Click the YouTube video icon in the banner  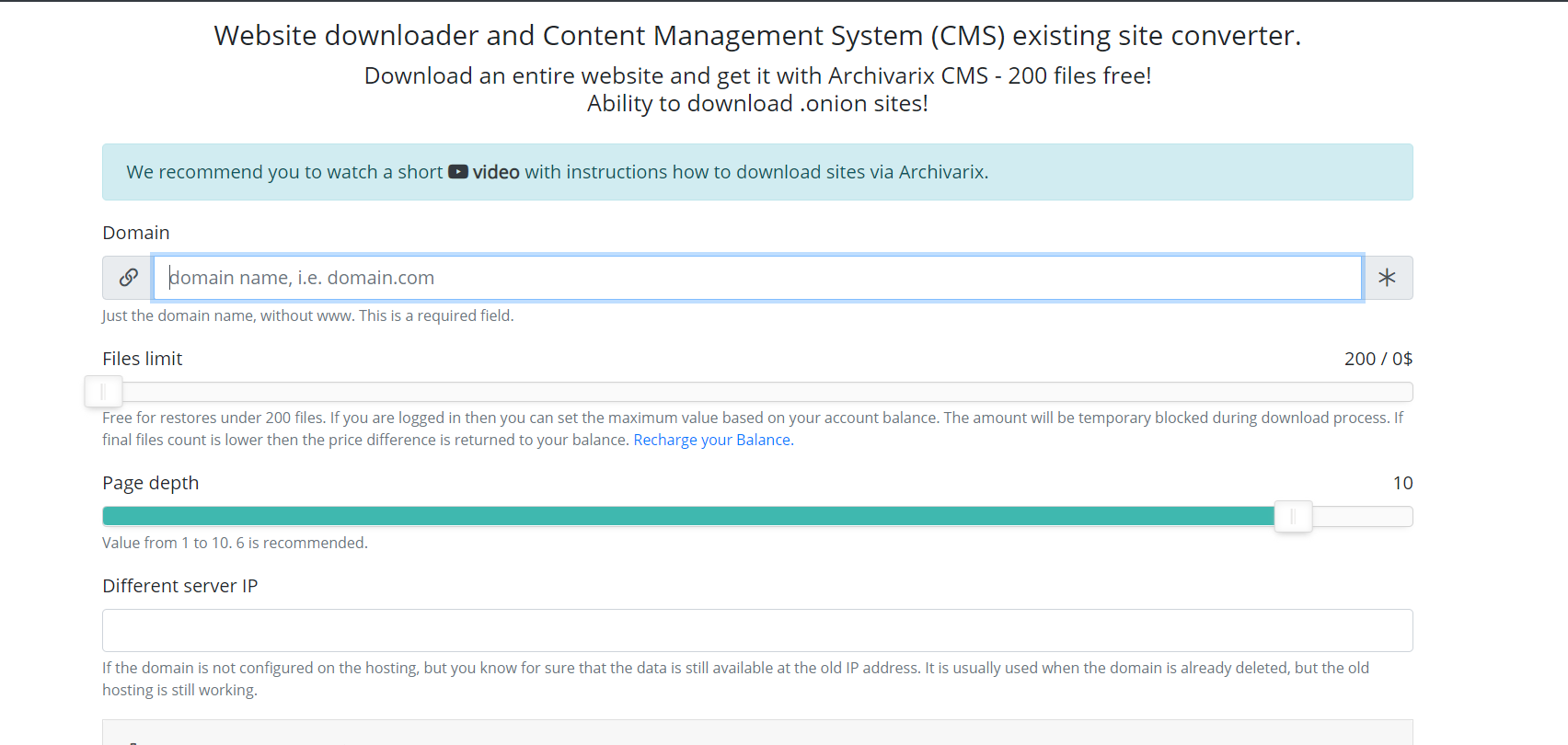pos(458,172)
